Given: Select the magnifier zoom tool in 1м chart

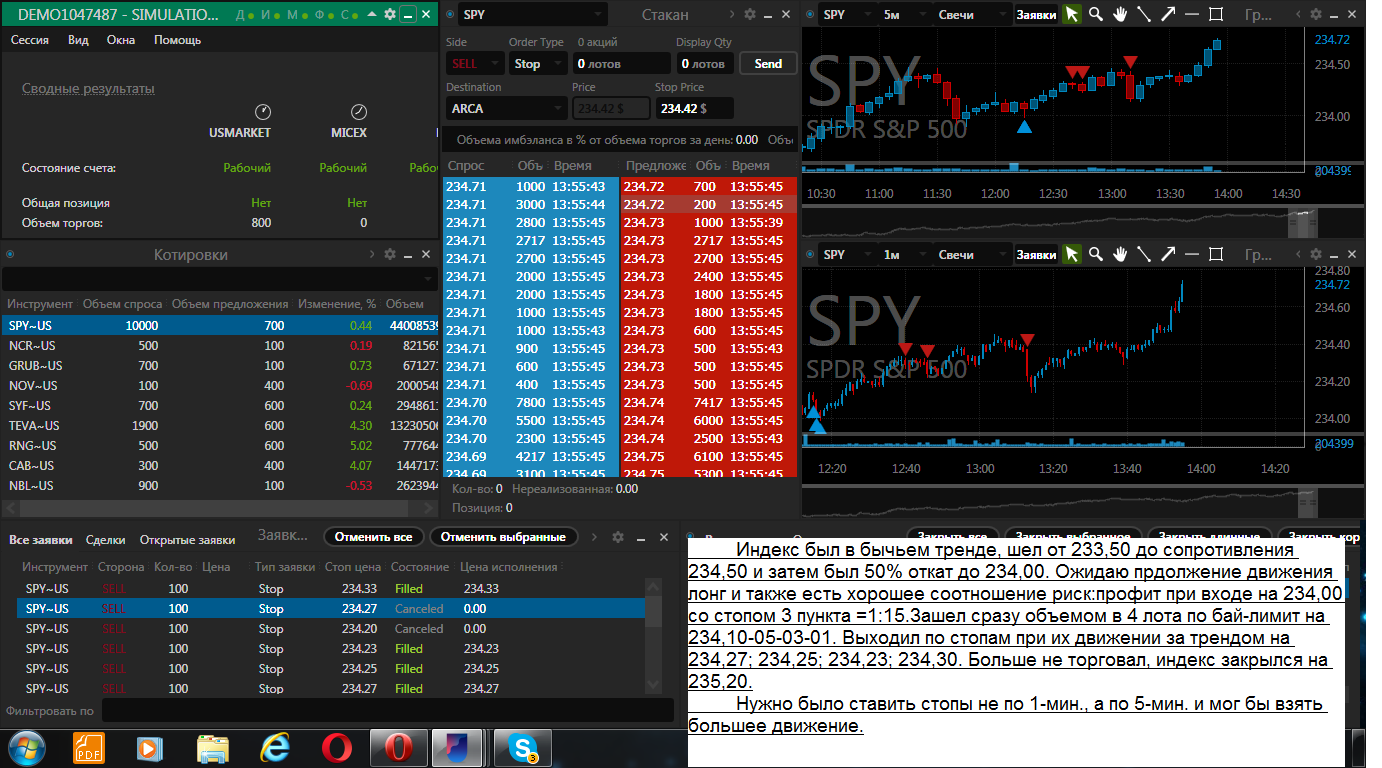Looking at the screenshot, I should [1096, 254].
